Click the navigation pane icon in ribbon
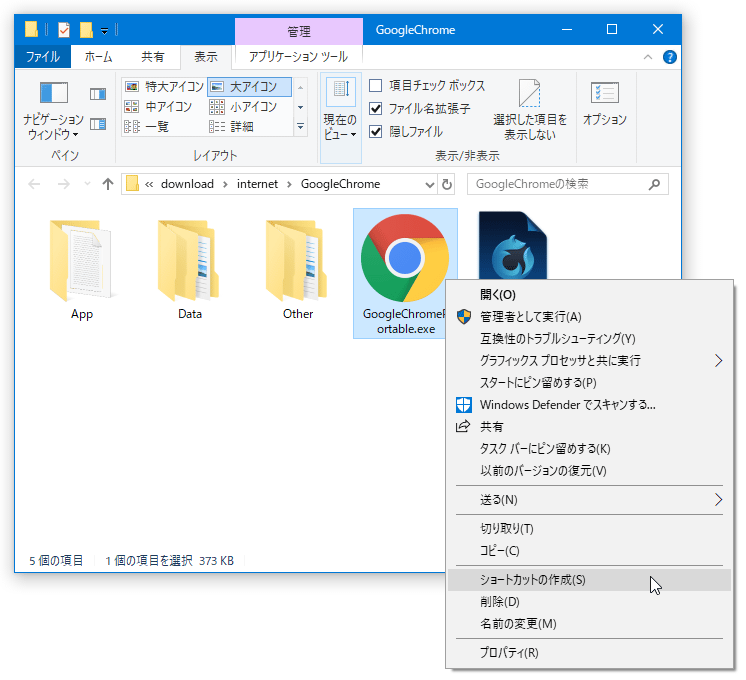 click(x=53, y=93)
